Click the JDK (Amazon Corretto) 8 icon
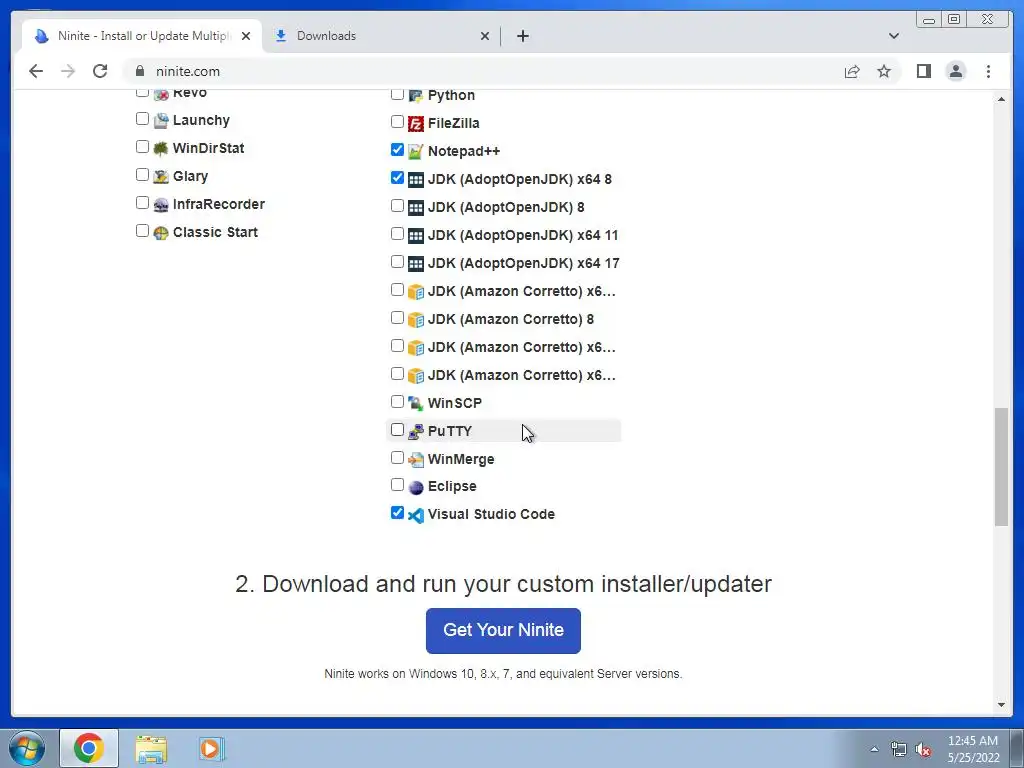Viewport: 1024px width, 768px height. click(416, 320)
